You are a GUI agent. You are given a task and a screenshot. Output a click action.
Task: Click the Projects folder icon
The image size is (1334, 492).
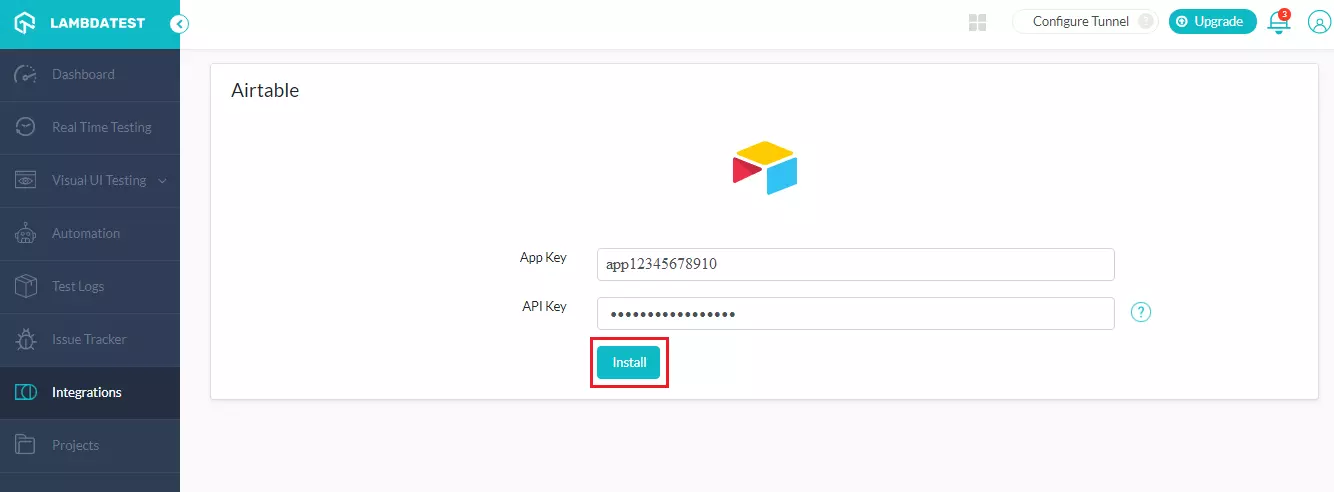click(x=26, y=445)
